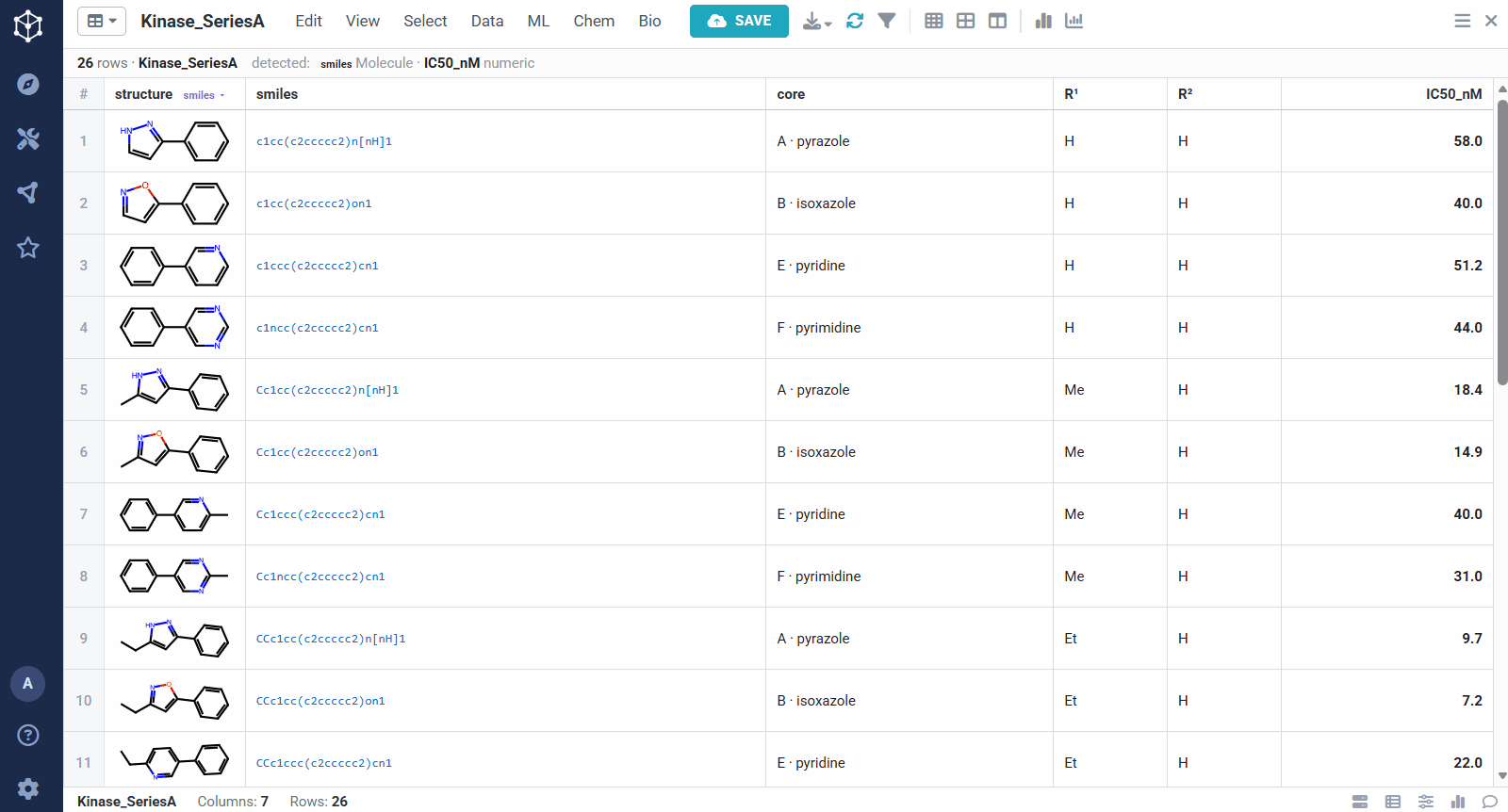1508x812 pixels.
Task: Select IC50 value 58.0 cell
Action: (x=1387, y=141)
